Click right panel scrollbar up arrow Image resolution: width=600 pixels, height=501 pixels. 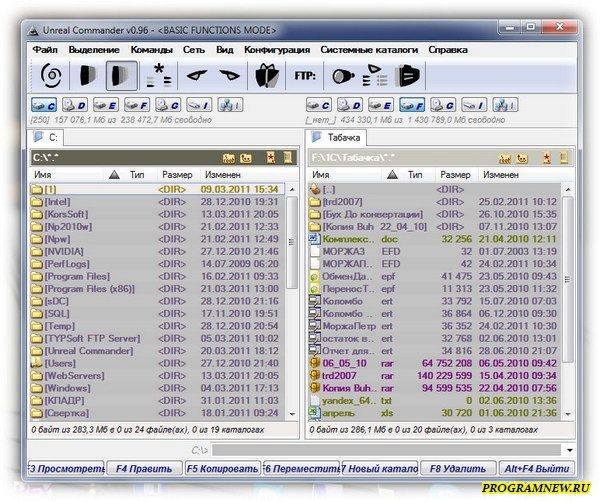coord(568,189)
